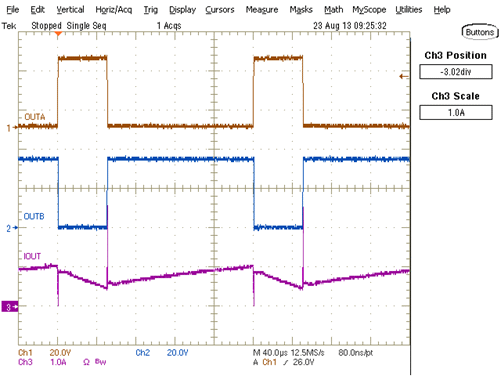
Task: Open the MyScope menu
Action: (x=369, y=10)
